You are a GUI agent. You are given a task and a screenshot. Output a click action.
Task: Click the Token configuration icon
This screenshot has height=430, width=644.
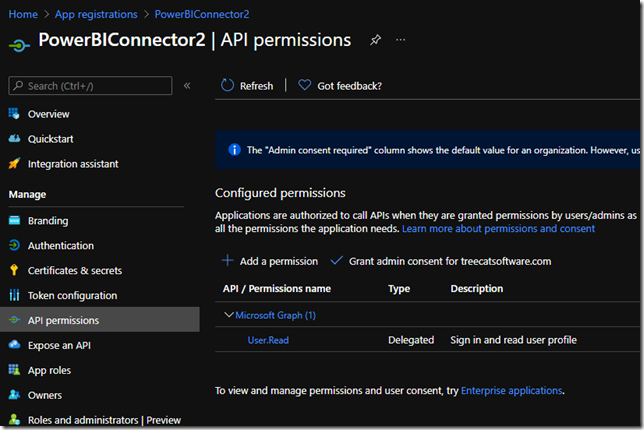14,295
